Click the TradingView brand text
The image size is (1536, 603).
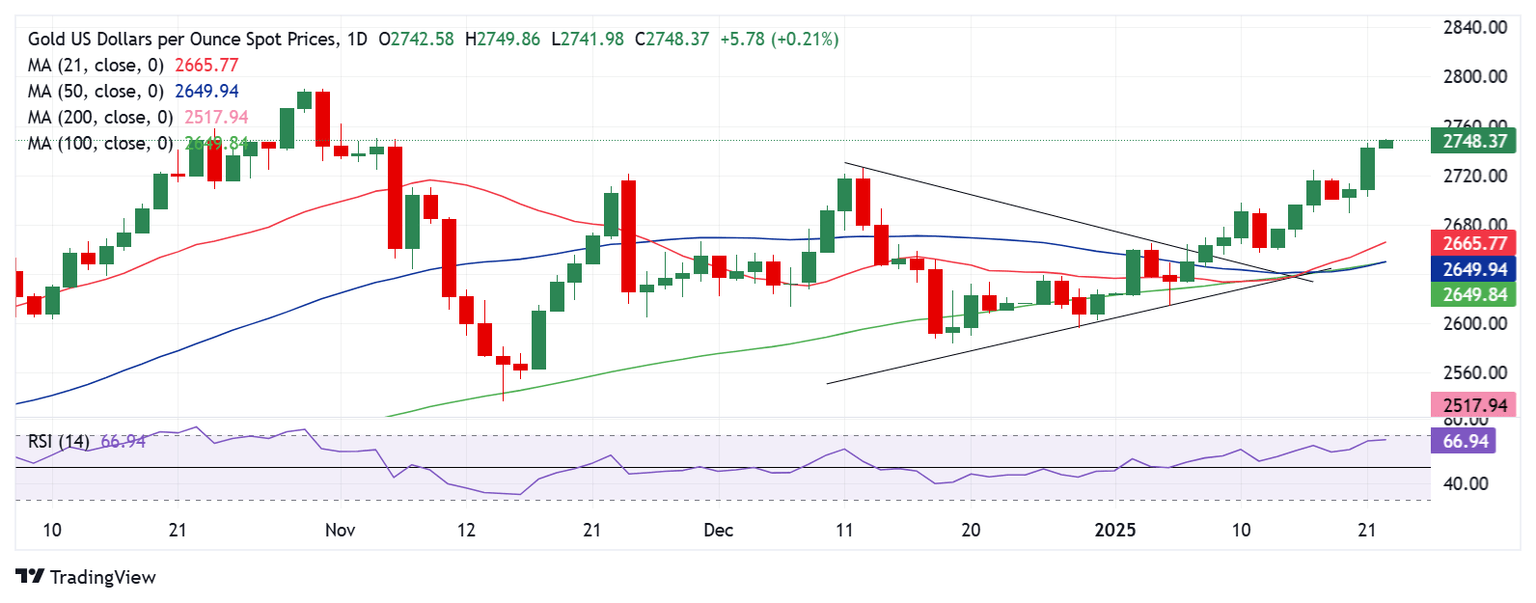pos(103,577)
